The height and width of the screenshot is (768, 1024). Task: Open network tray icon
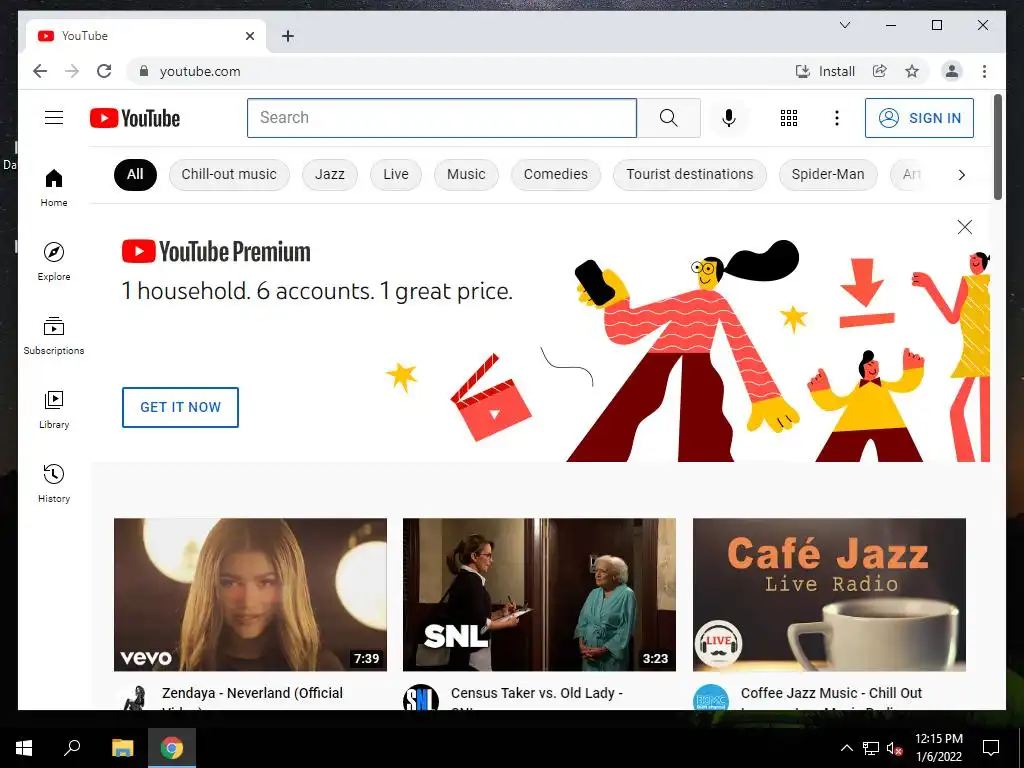pyautogui.click(x=871, y=748)
